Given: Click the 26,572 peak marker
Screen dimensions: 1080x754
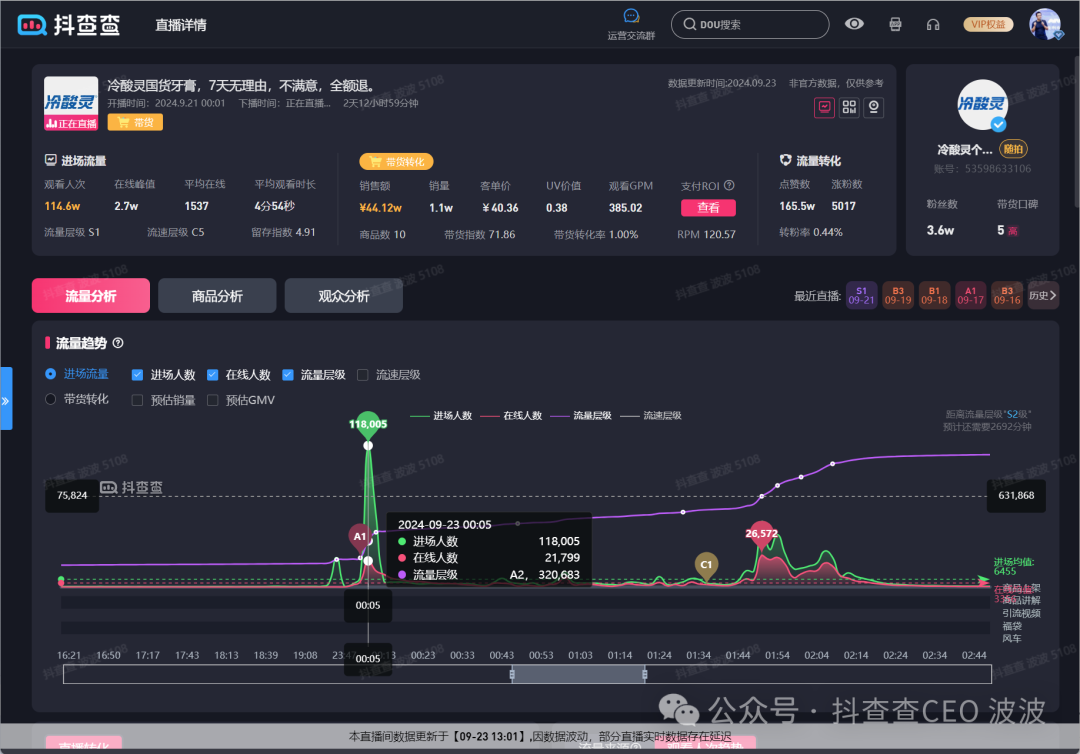Looking at the screenshot, I should click(761, 534).
